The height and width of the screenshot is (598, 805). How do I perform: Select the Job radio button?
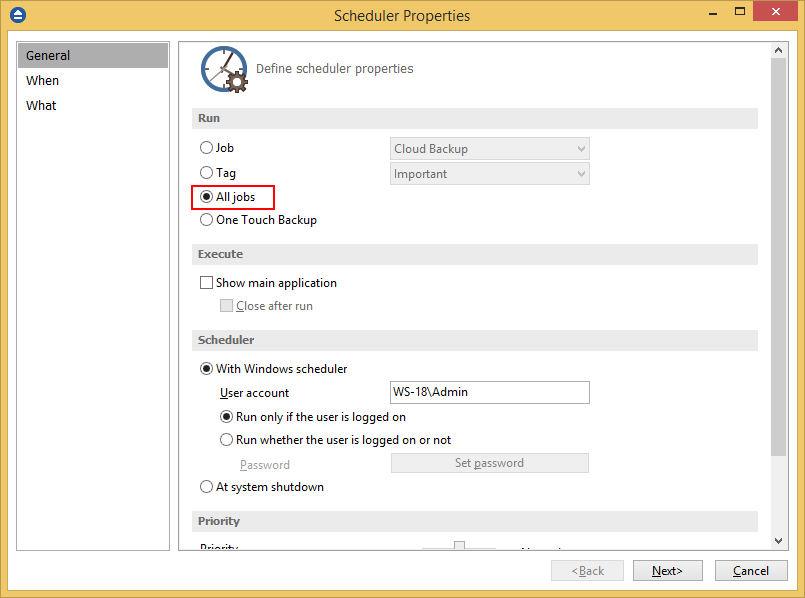207,148
